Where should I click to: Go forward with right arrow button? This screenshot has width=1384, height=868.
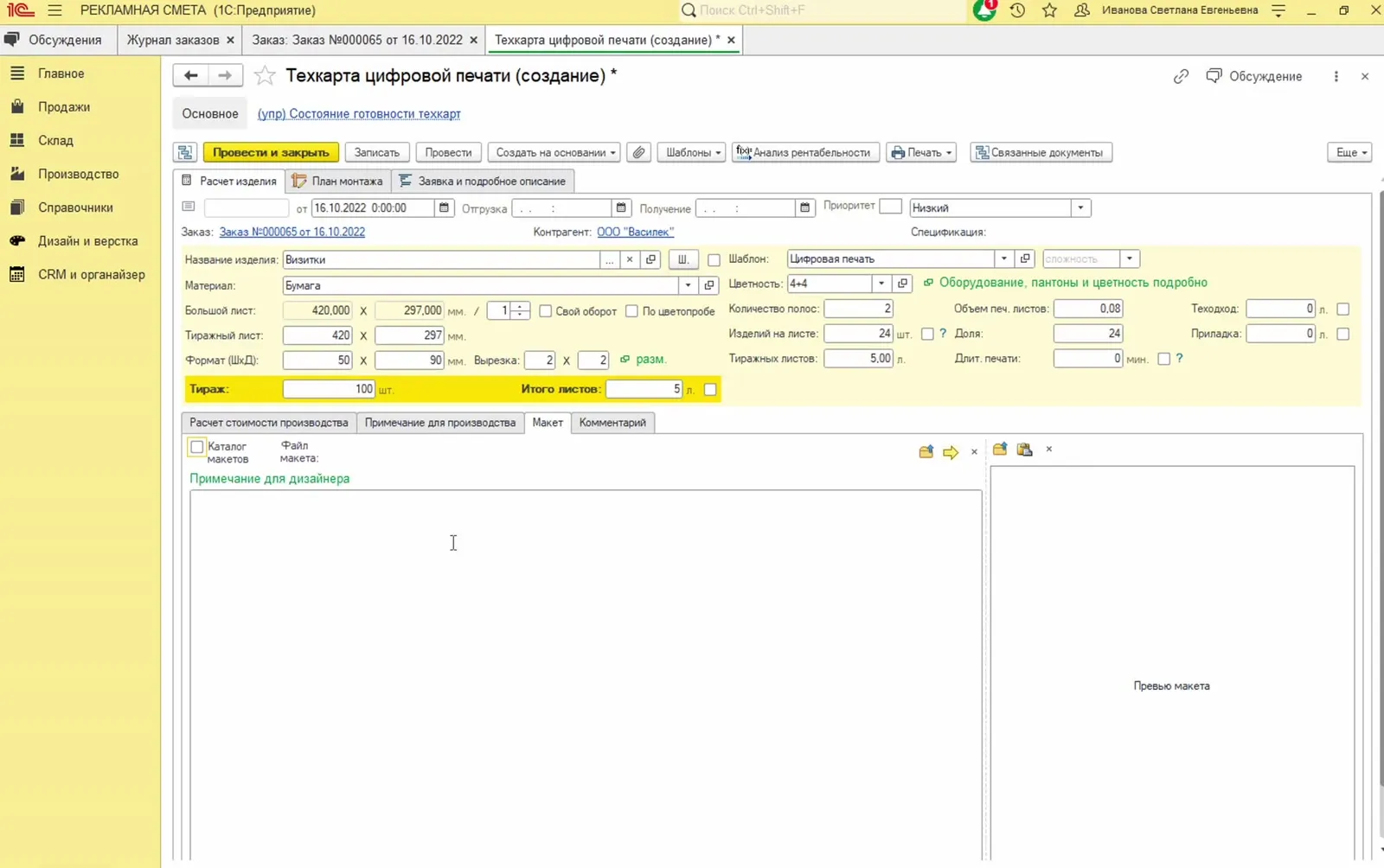[x=225, y=75]
